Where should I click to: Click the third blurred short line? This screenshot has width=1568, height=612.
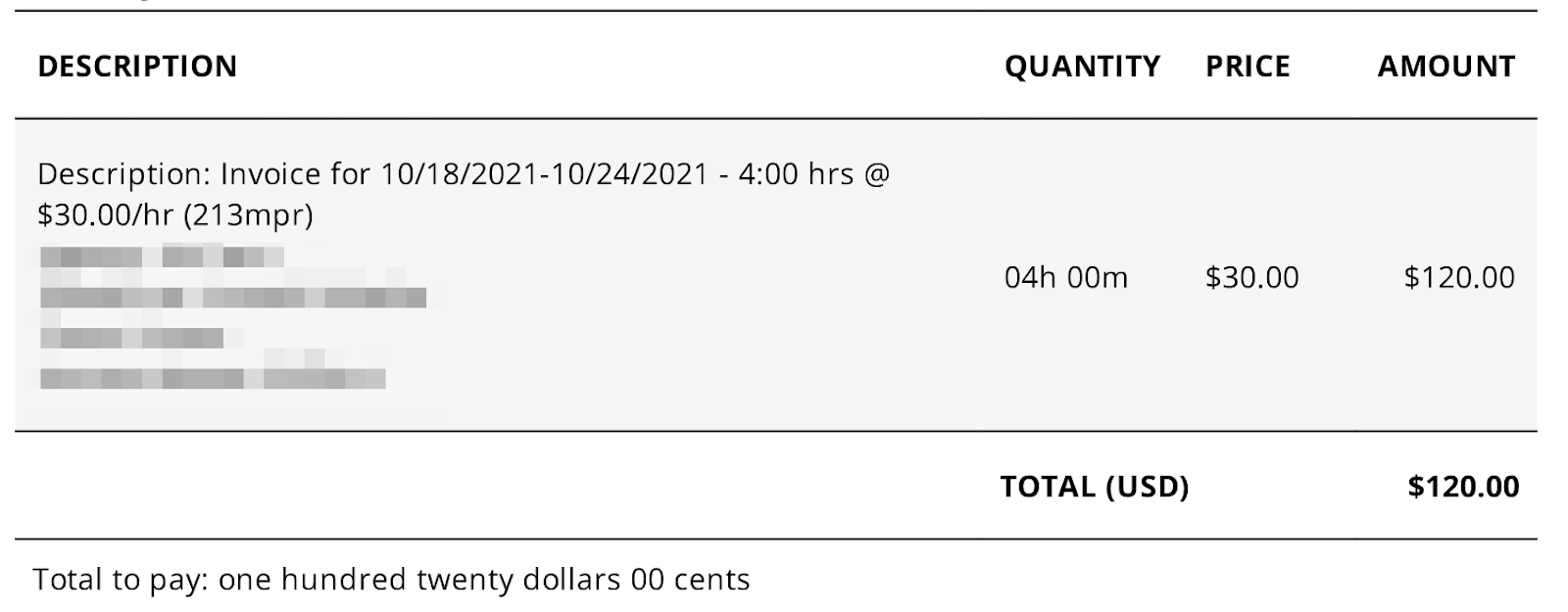pos(132,339)
